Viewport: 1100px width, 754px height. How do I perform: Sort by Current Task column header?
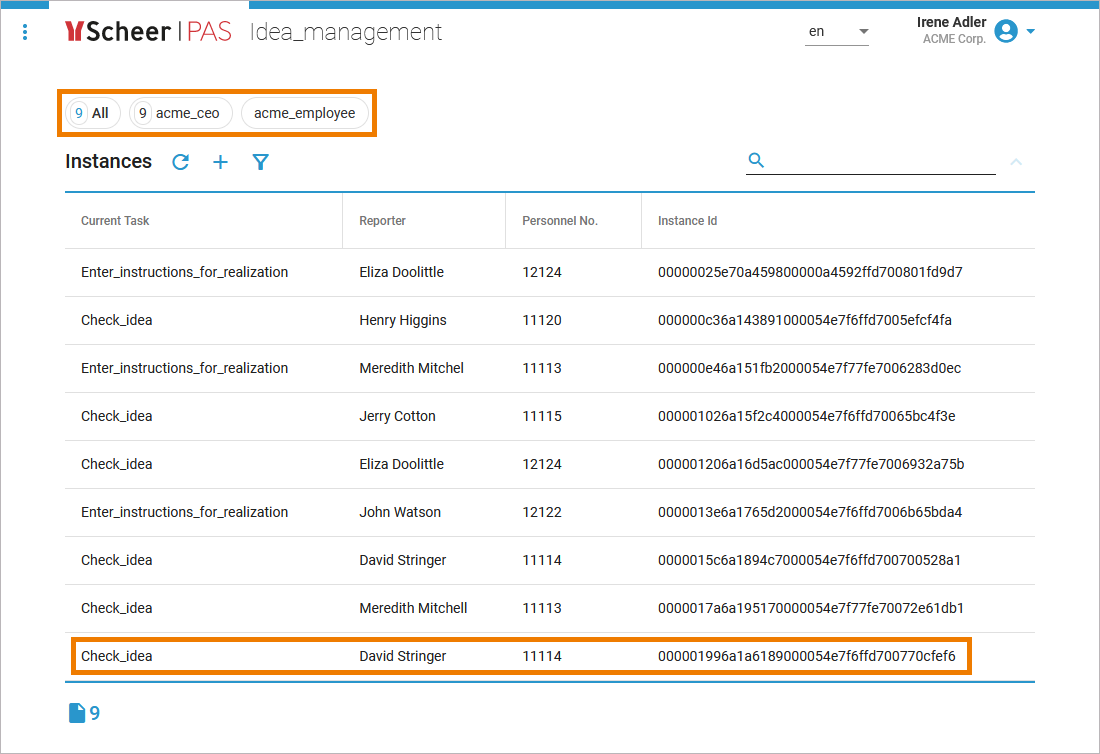pos(115,221)
